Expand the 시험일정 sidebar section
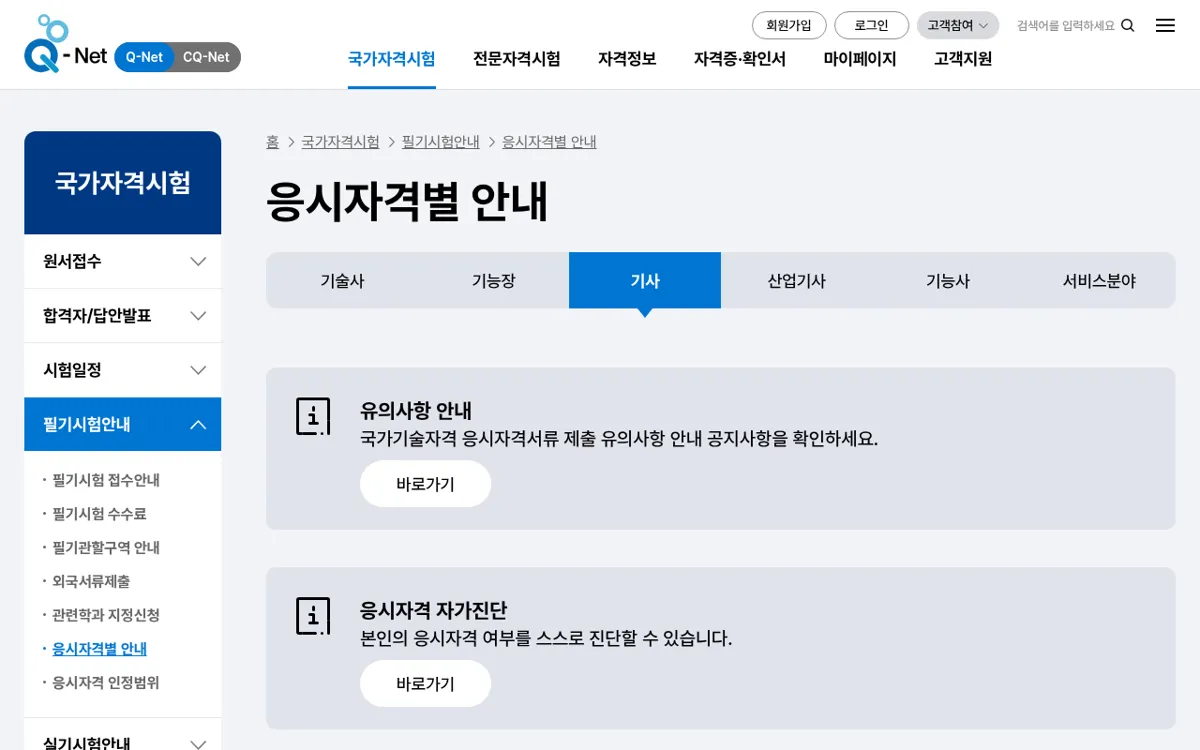Screen dimensions: 1200x750 (123, 370)
